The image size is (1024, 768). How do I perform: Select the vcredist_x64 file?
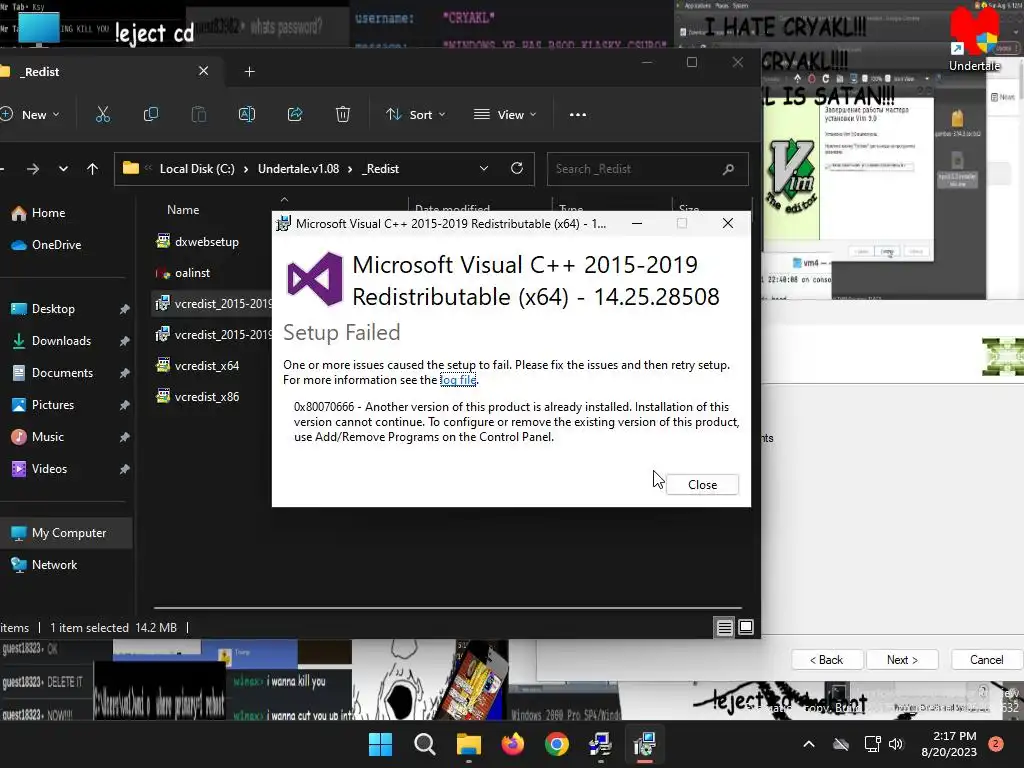coord(206,366)
